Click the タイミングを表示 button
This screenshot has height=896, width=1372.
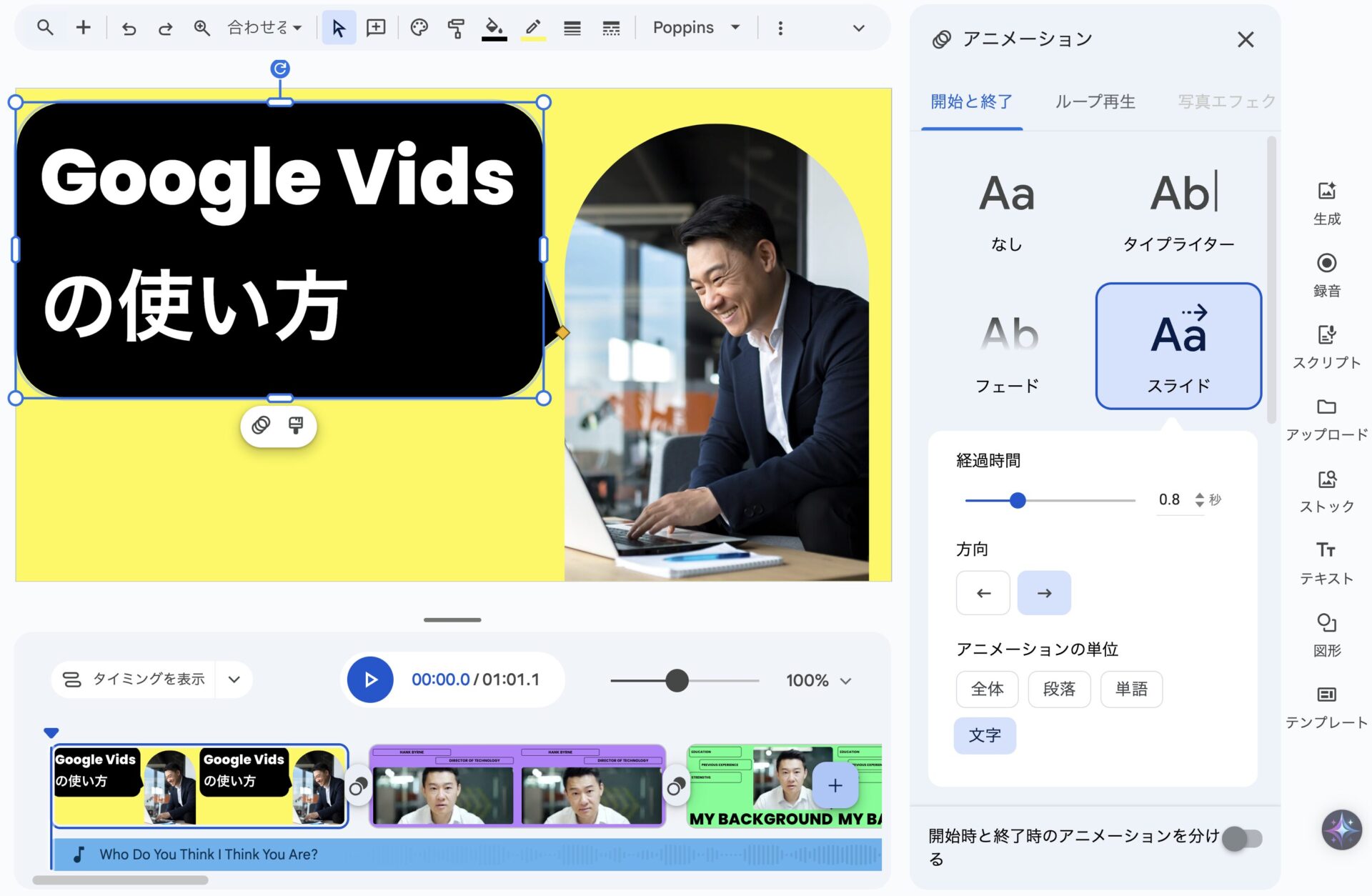(134, 680)
